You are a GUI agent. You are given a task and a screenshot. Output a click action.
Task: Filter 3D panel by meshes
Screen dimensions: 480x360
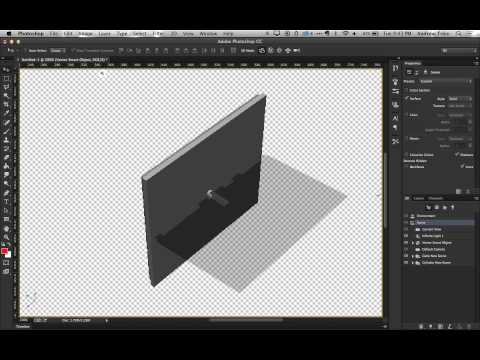437,207
